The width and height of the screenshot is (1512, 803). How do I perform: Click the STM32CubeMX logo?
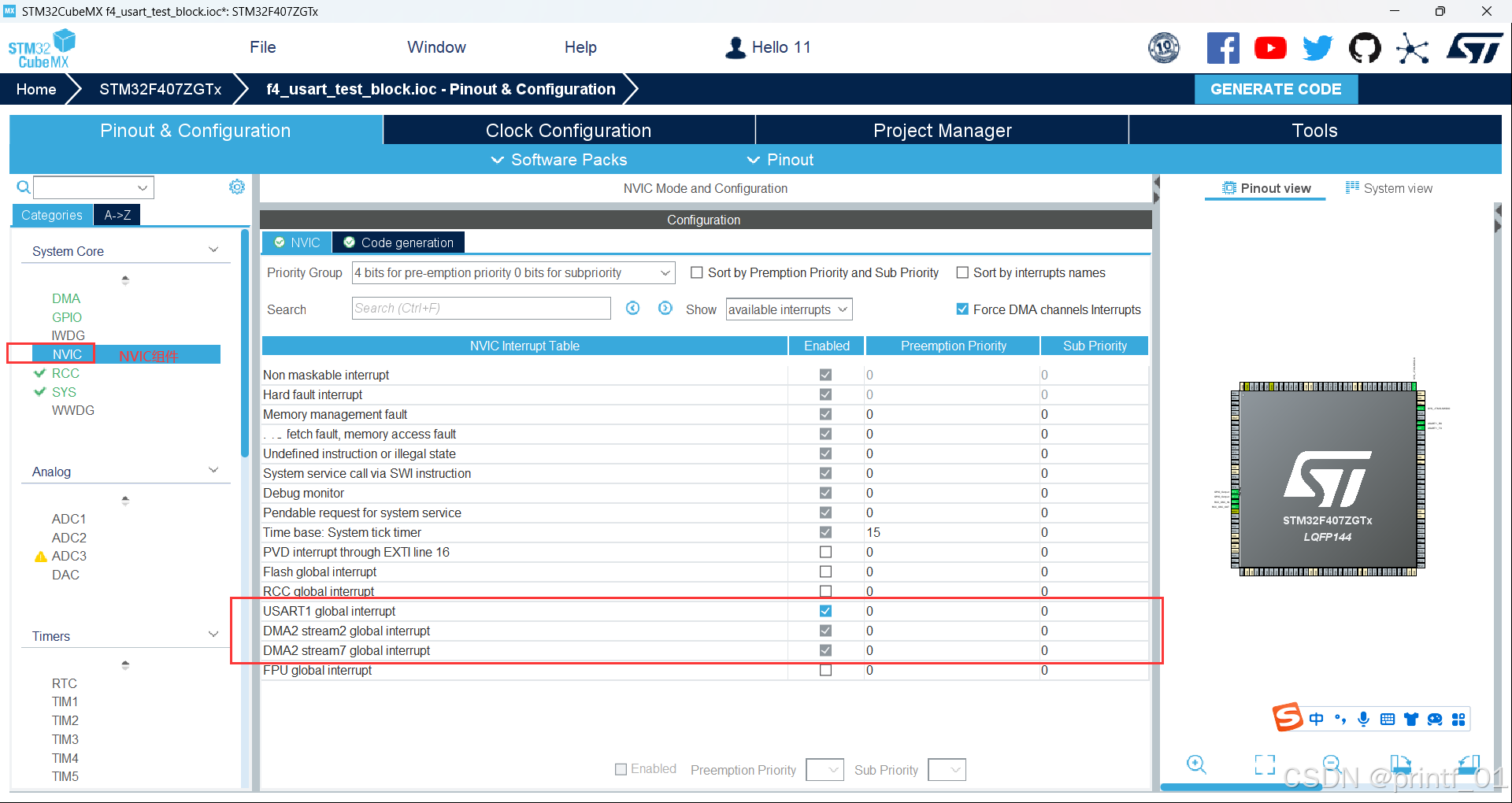click(x=42, y=49)
